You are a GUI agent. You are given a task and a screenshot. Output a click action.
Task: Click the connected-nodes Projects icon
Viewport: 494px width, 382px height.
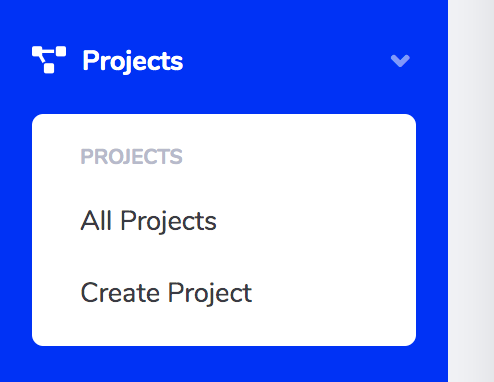[x=49, y=60]
